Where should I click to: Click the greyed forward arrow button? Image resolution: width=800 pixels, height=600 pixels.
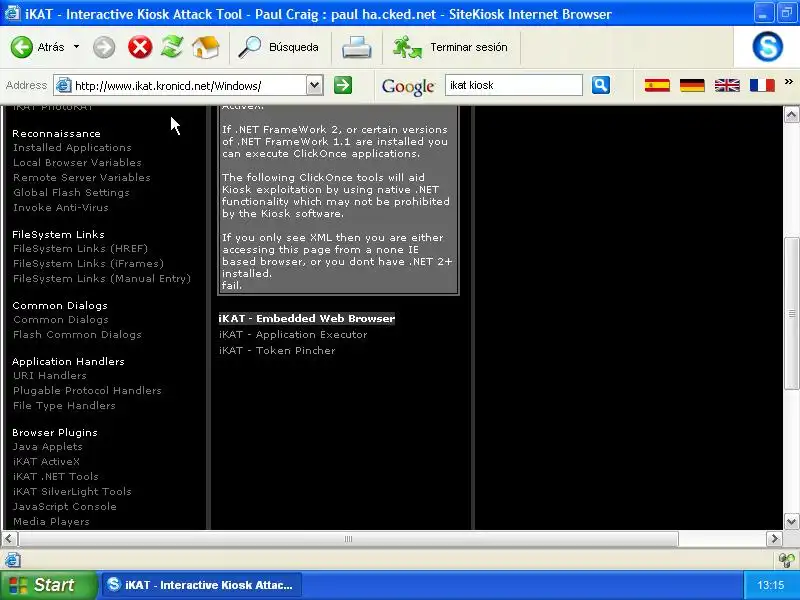click(104, 47)
